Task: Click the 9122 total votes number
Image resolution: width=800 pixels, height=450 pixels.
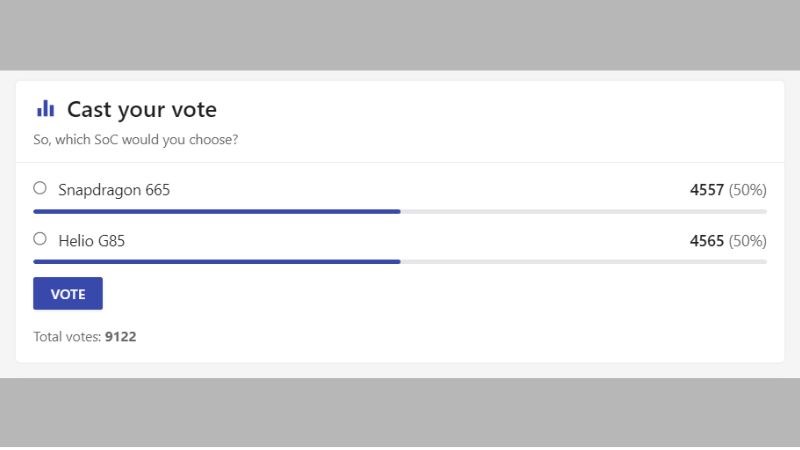Action: [x=121, y=337]
